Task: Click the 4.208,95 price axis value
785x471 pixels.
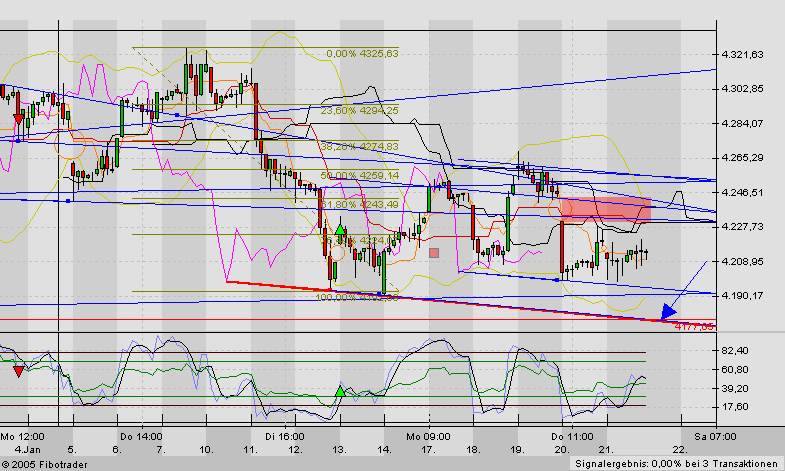Action: coord(742,261)
